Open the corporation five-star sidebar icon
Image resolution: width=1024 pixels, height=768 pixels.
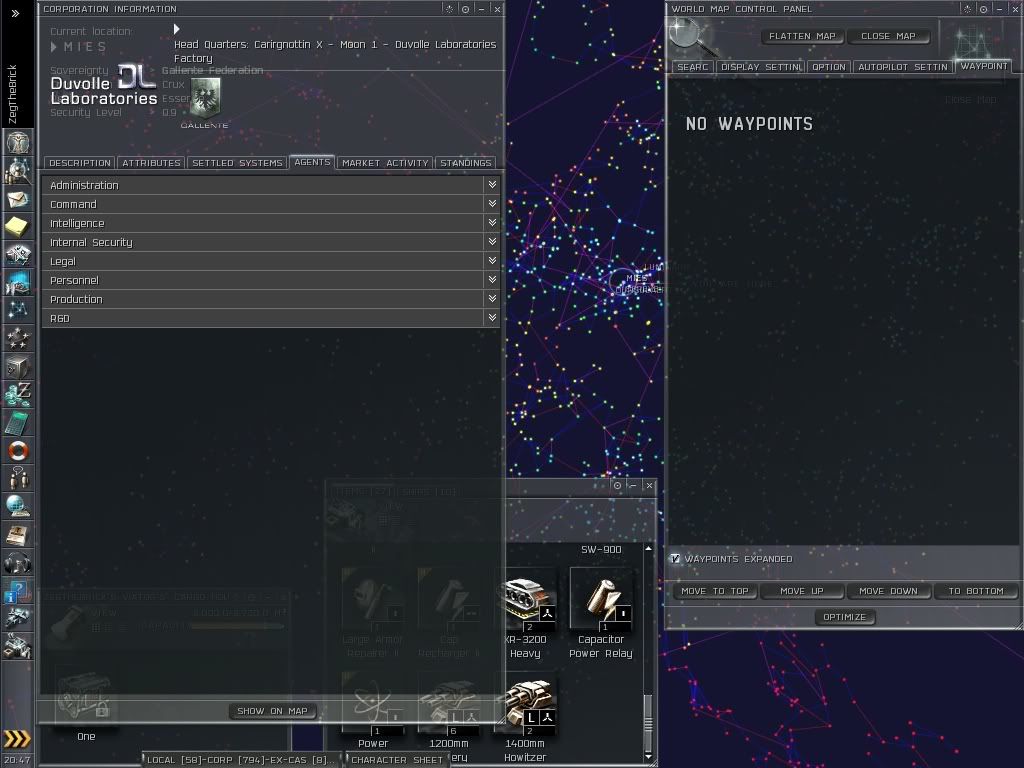coord(18,338)
